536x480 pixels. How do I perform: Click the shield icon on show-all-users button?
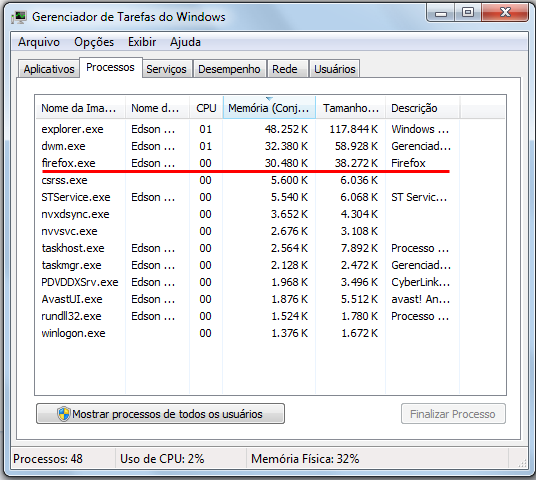pyautogui.click(x=64, y=414)
